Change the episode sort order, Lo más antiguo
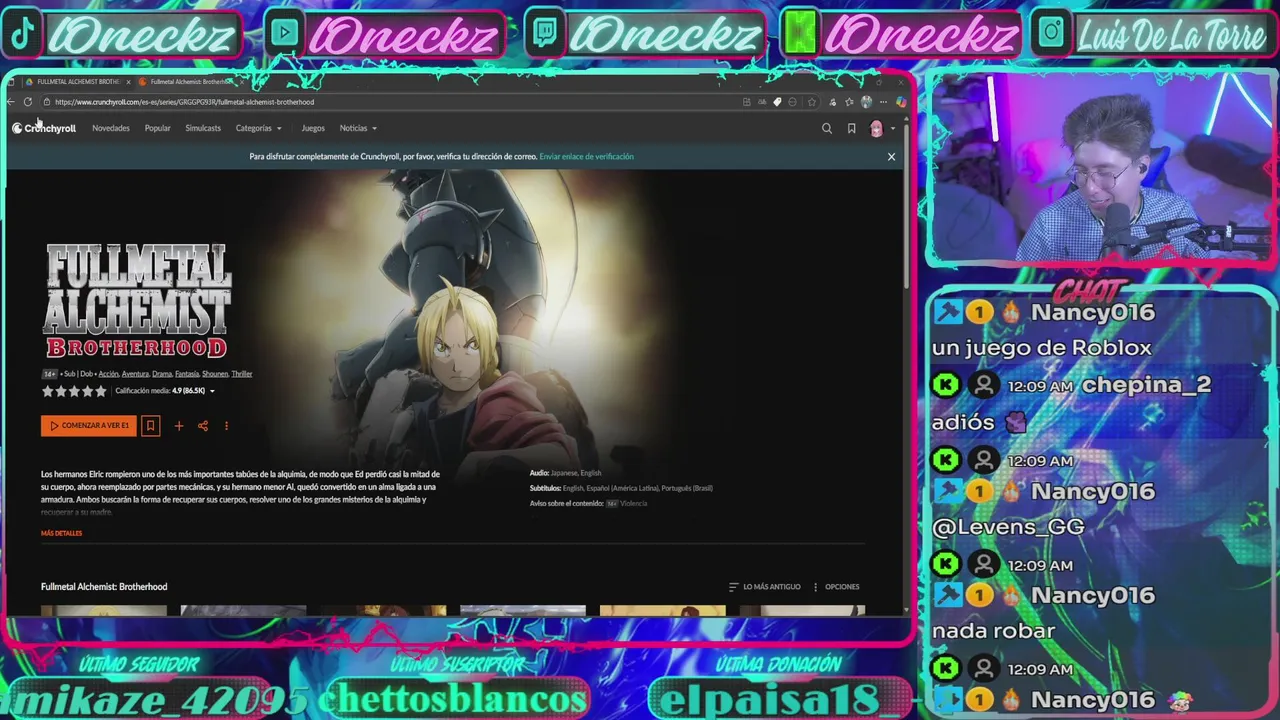 click(x=765, y=587)
